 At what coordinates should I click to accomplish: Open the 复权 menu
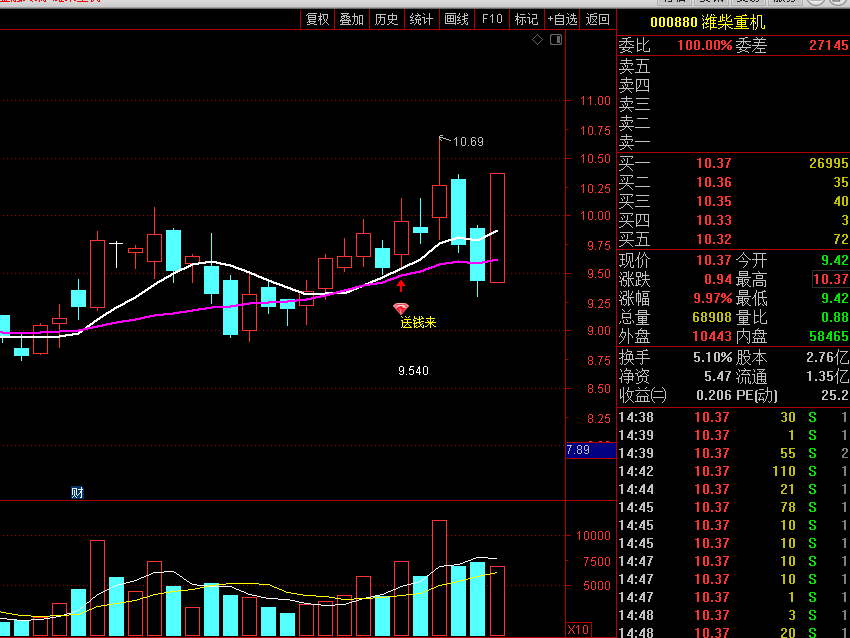318,20
